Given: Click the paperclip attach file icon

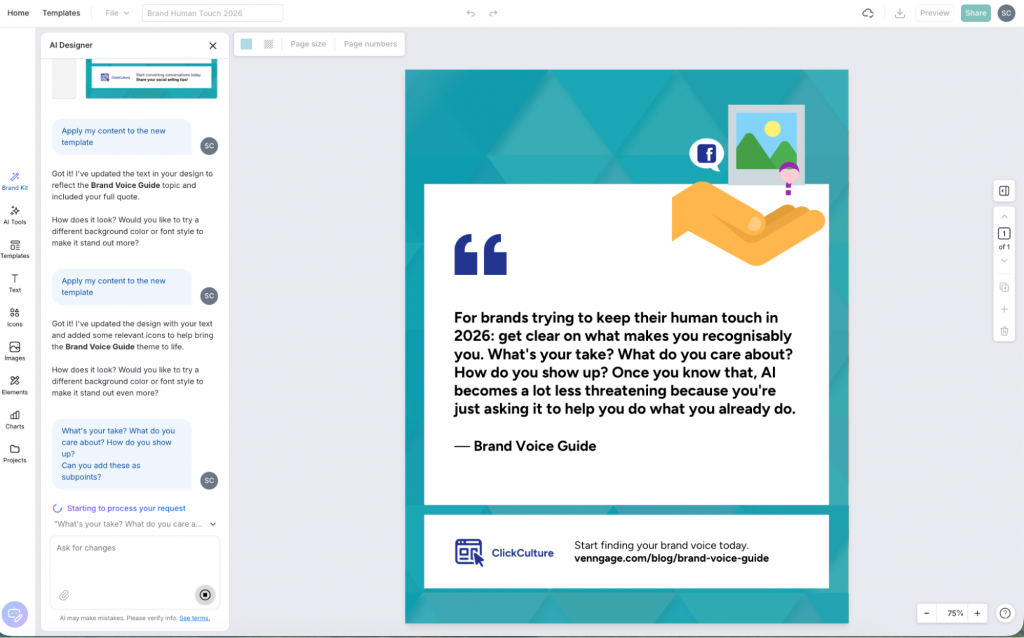Looking at the screenshot, I should [x=64, y=595].
